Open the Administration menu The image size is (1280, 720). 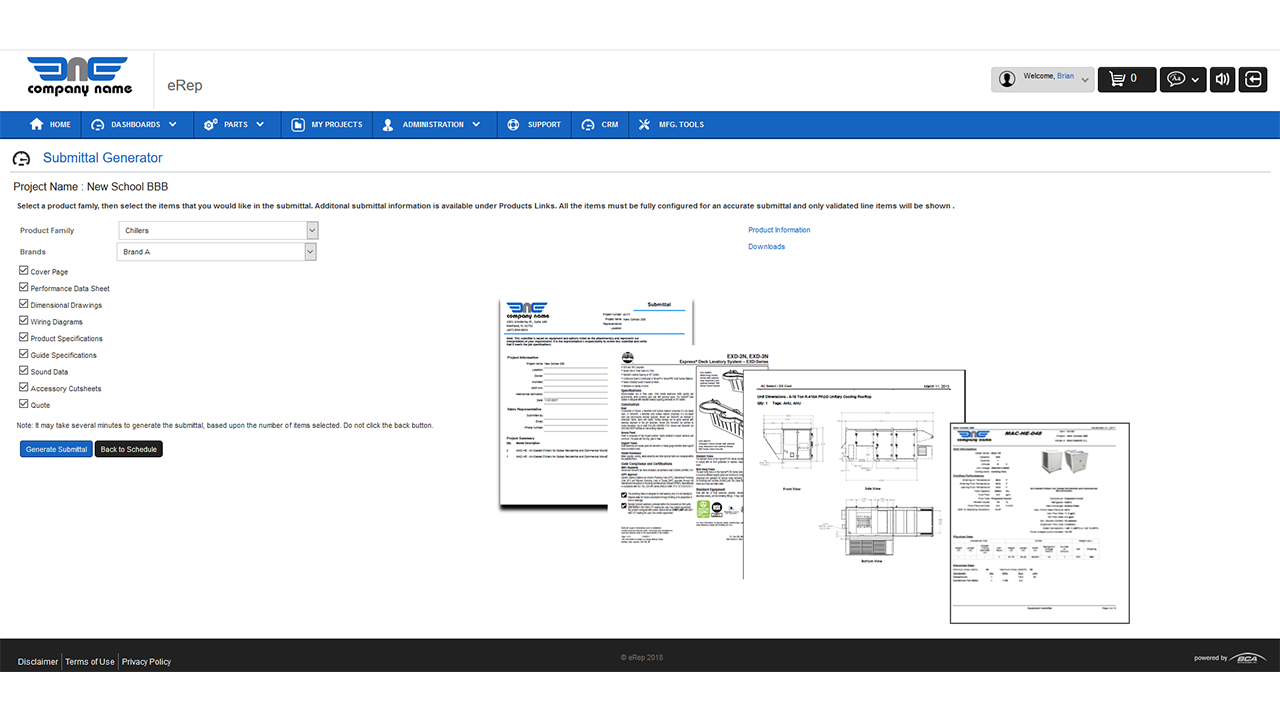pyautogui.click(x=433, y=125)
